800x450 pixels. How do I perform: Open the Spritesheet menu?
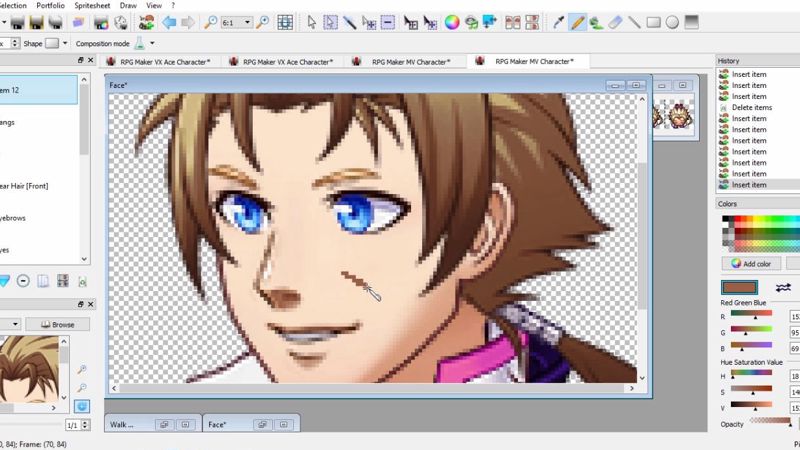[x=92, y=5]
